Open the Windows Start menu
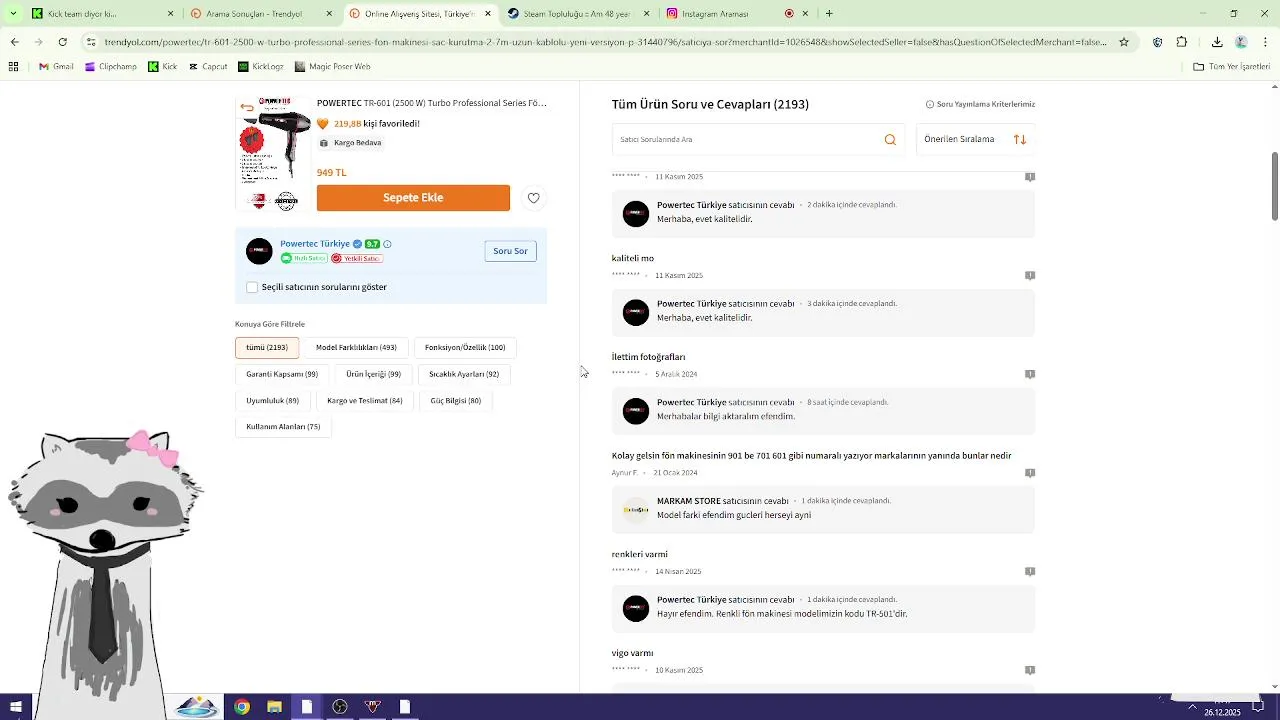Screen dimensions: 1280x720 click(x=16, y=707)
